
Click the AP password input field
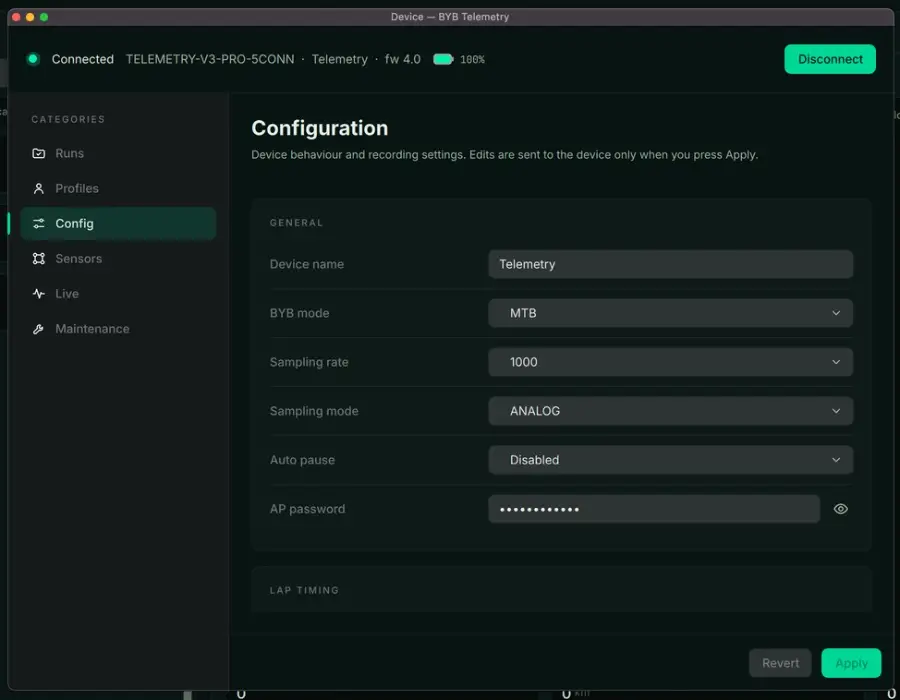pyautogui.click(x=654, y=509)
